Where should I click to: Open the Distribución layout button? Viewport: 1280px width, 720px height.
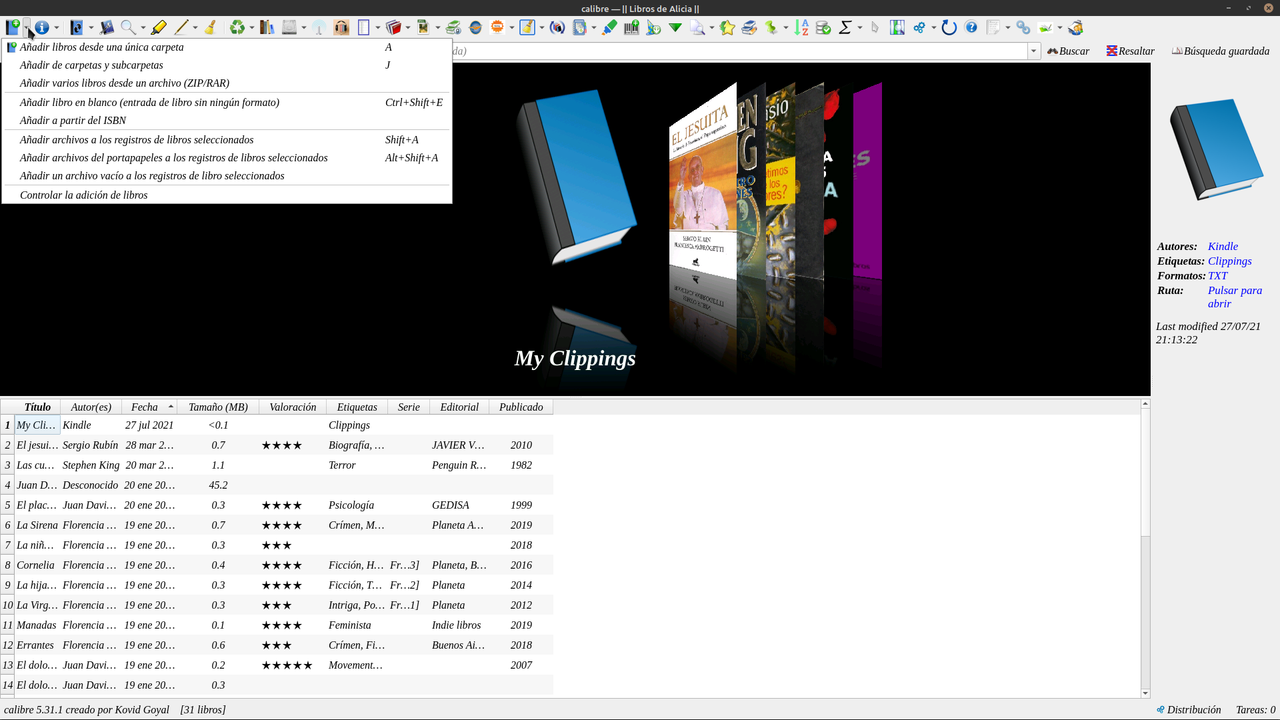[x=1188, y=709]
